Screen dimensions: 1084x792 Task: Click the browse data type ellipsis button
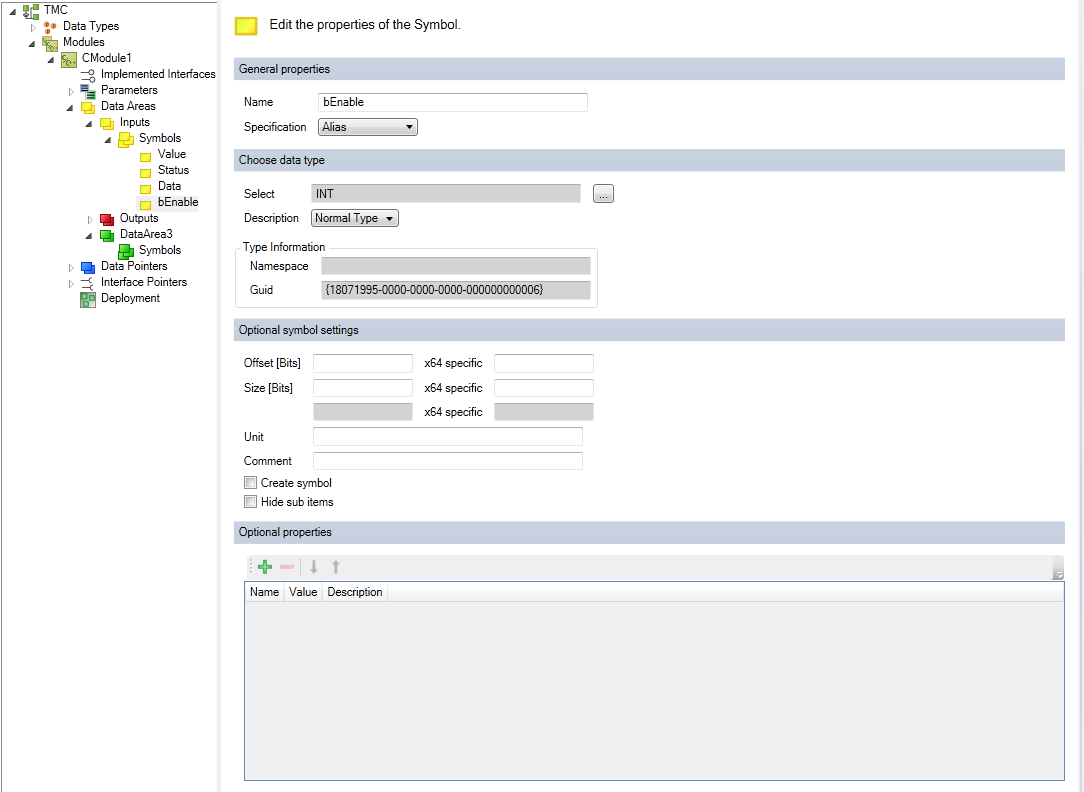coord(604,194)
